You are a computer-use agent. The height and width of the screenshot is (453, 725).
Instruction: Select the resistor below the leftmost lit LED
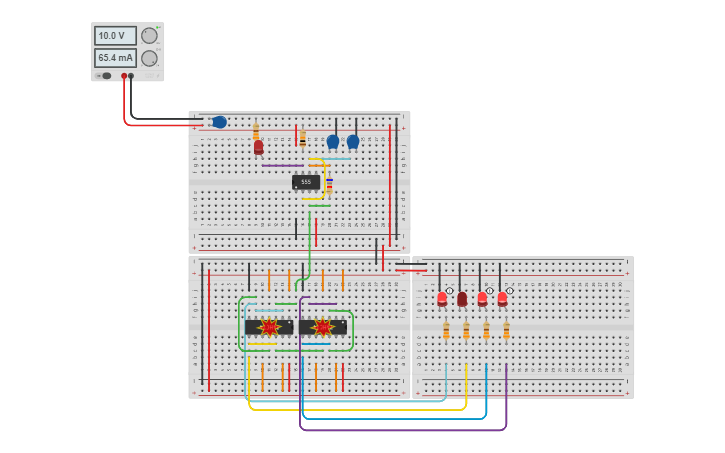pos(446,331)
